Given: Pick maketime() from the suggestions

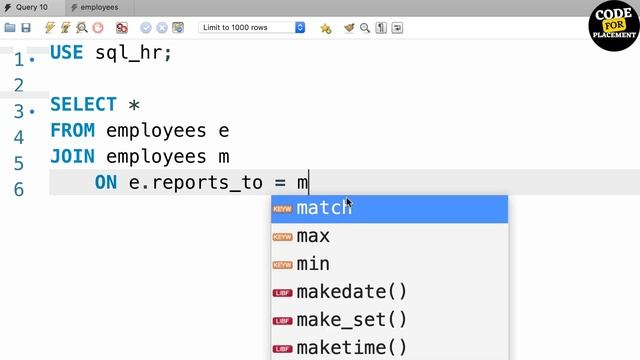Looking at the screenshot, I should (x=389, y=348).
